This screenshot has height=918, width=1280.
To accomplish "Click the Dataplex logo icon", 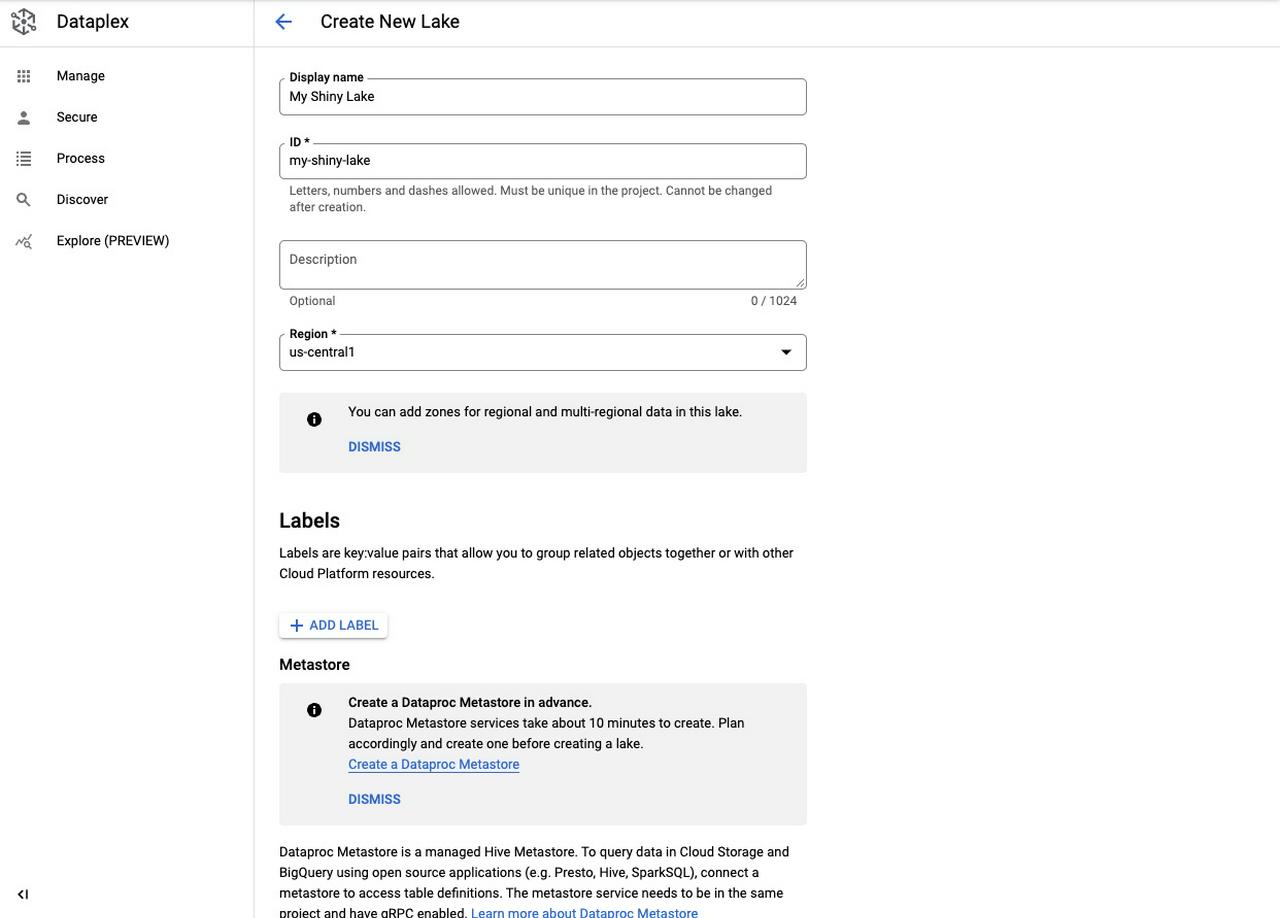I will click(x=23, y=22).
